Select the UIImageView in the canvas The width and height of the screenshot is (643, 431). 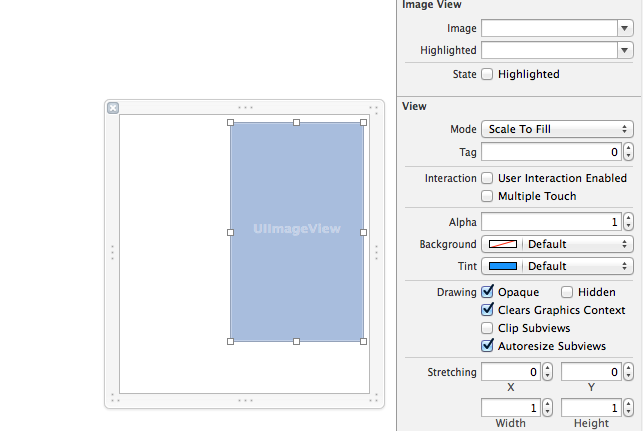pos(297,232)
